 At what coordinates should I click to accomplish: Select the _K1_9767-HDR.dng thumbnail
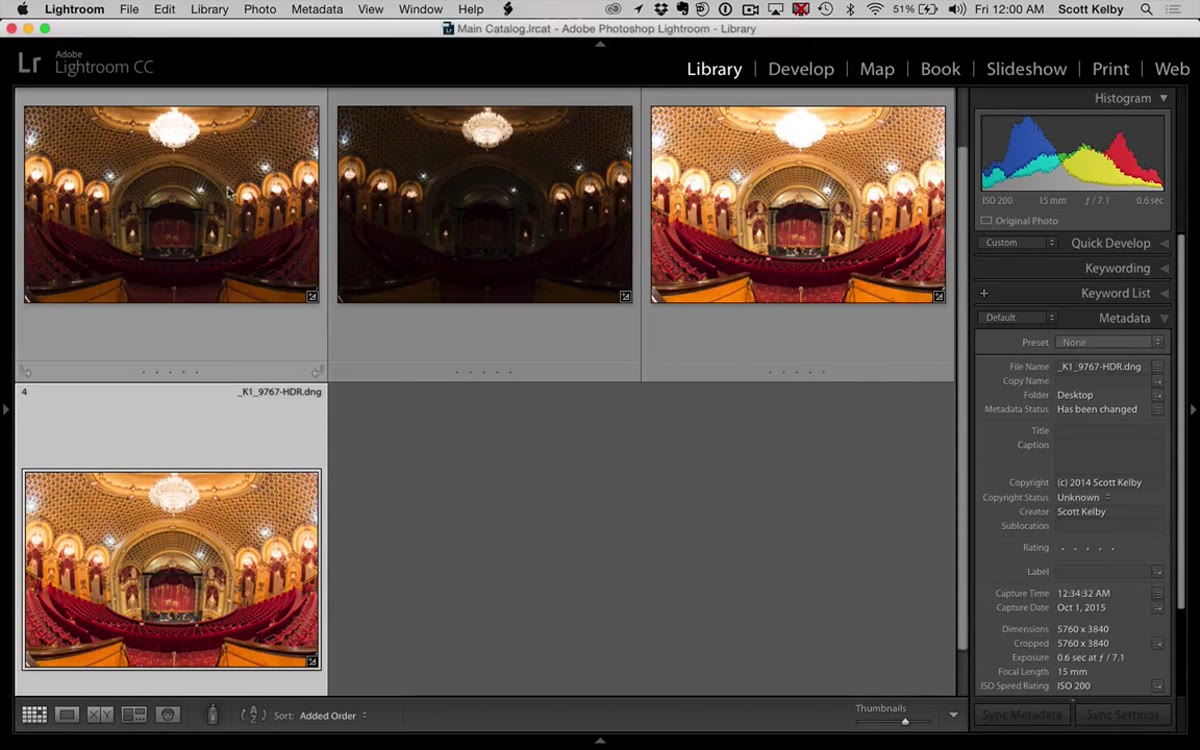(172, 570)
